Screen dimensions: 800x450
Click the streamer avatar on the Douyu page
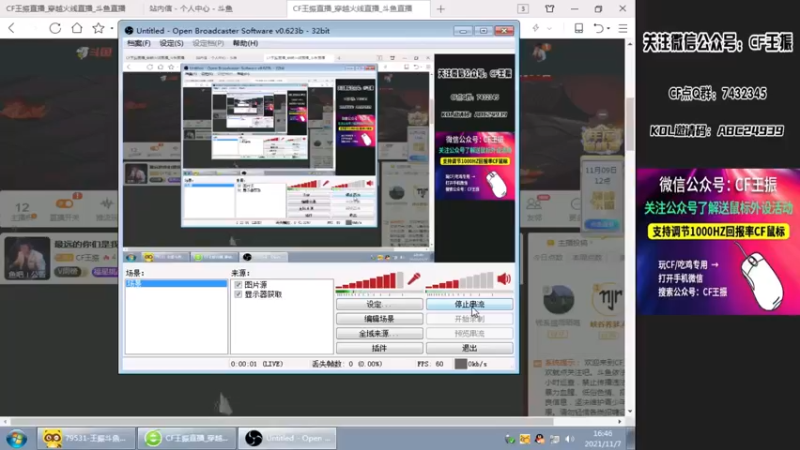pos(27,258)
